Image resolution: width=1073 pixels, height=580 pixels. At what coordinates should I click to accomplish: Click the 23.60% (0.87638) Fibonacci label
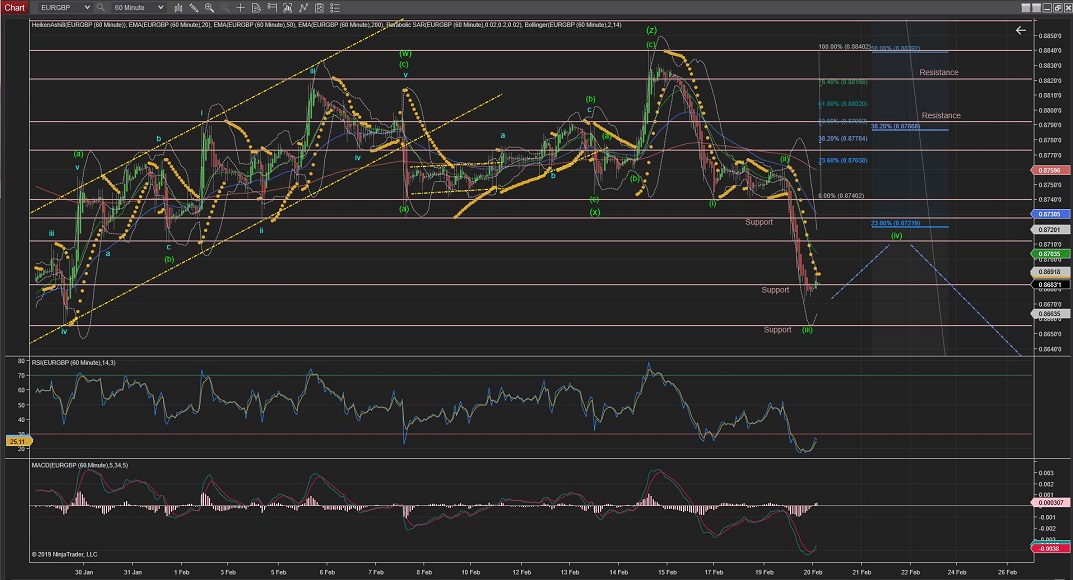pos(842,161)
